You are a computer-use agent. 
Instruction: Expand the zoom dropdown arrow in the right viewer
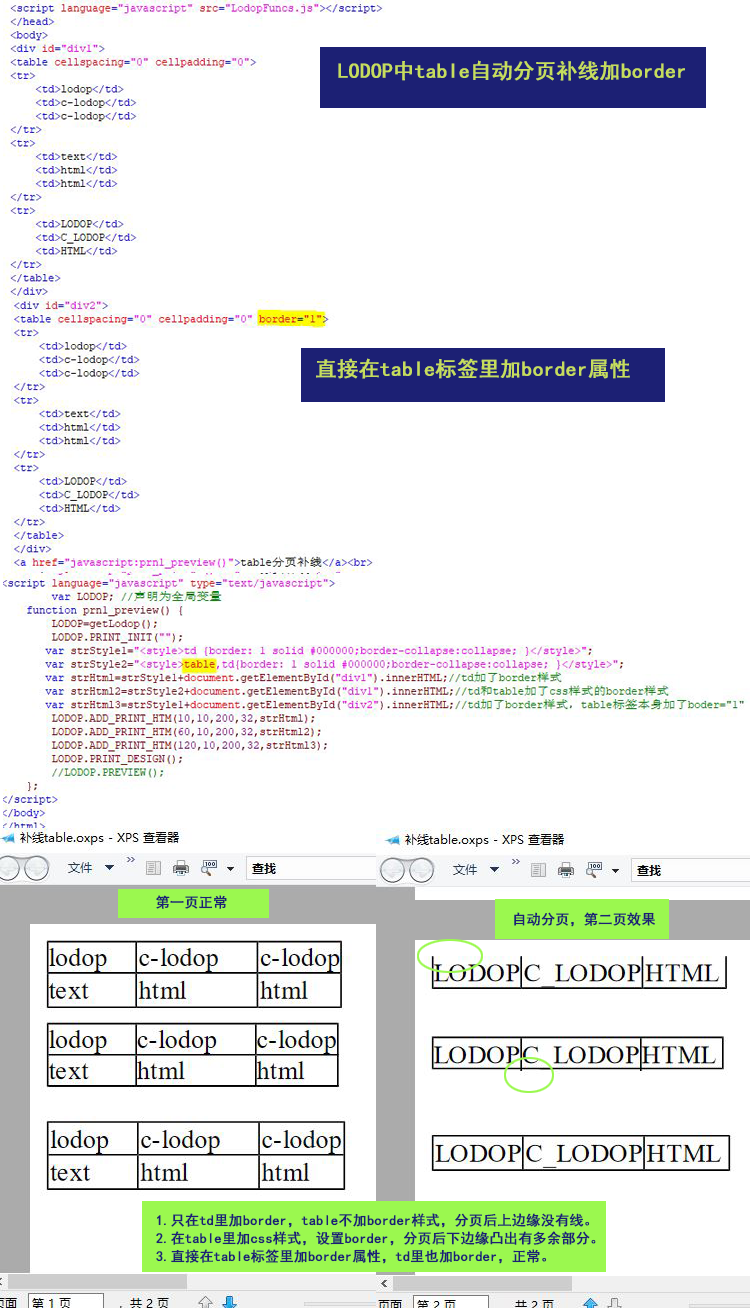616,871
